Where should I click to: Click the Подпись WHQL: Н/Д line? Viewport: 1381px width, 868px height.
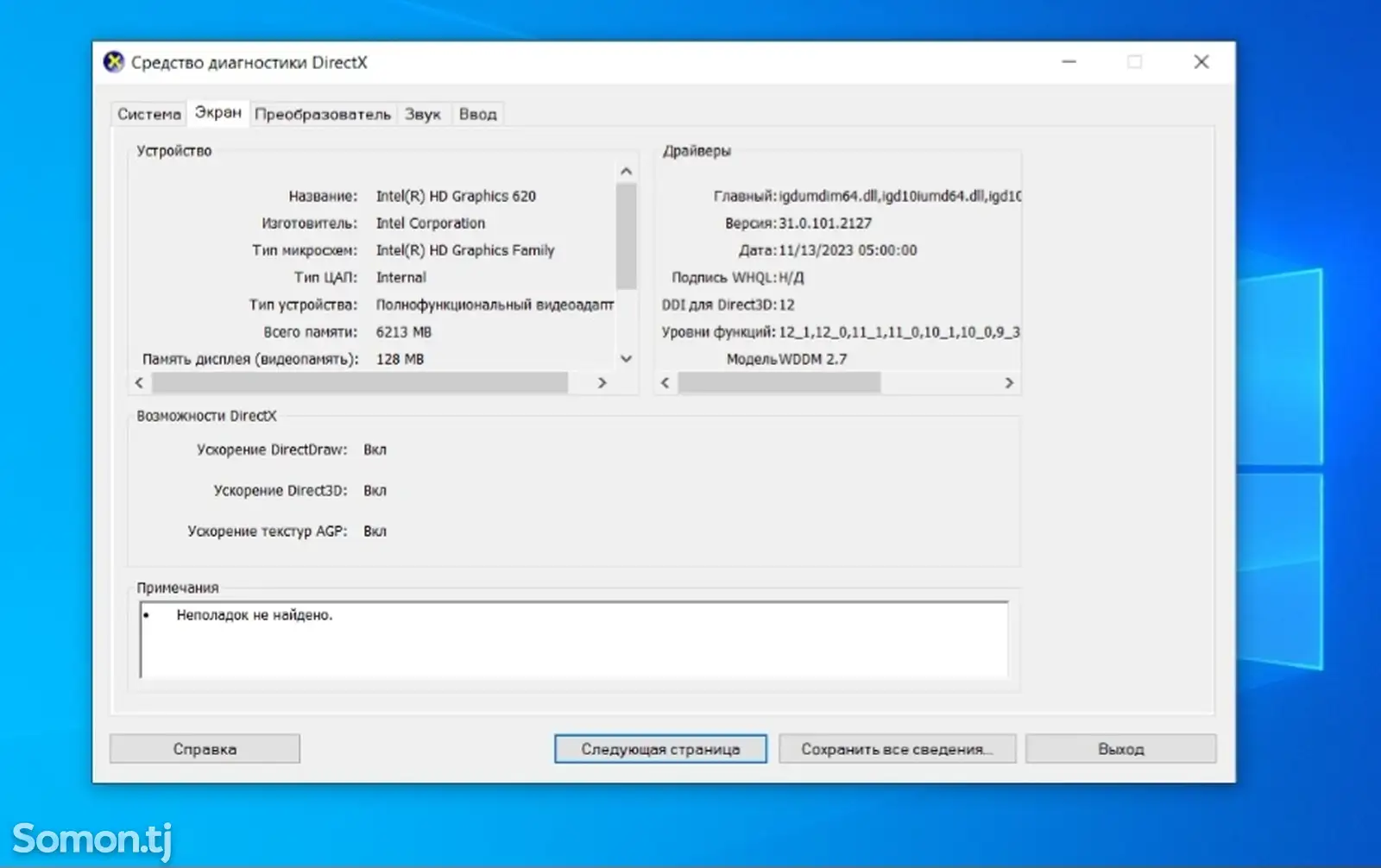point(738,277)
